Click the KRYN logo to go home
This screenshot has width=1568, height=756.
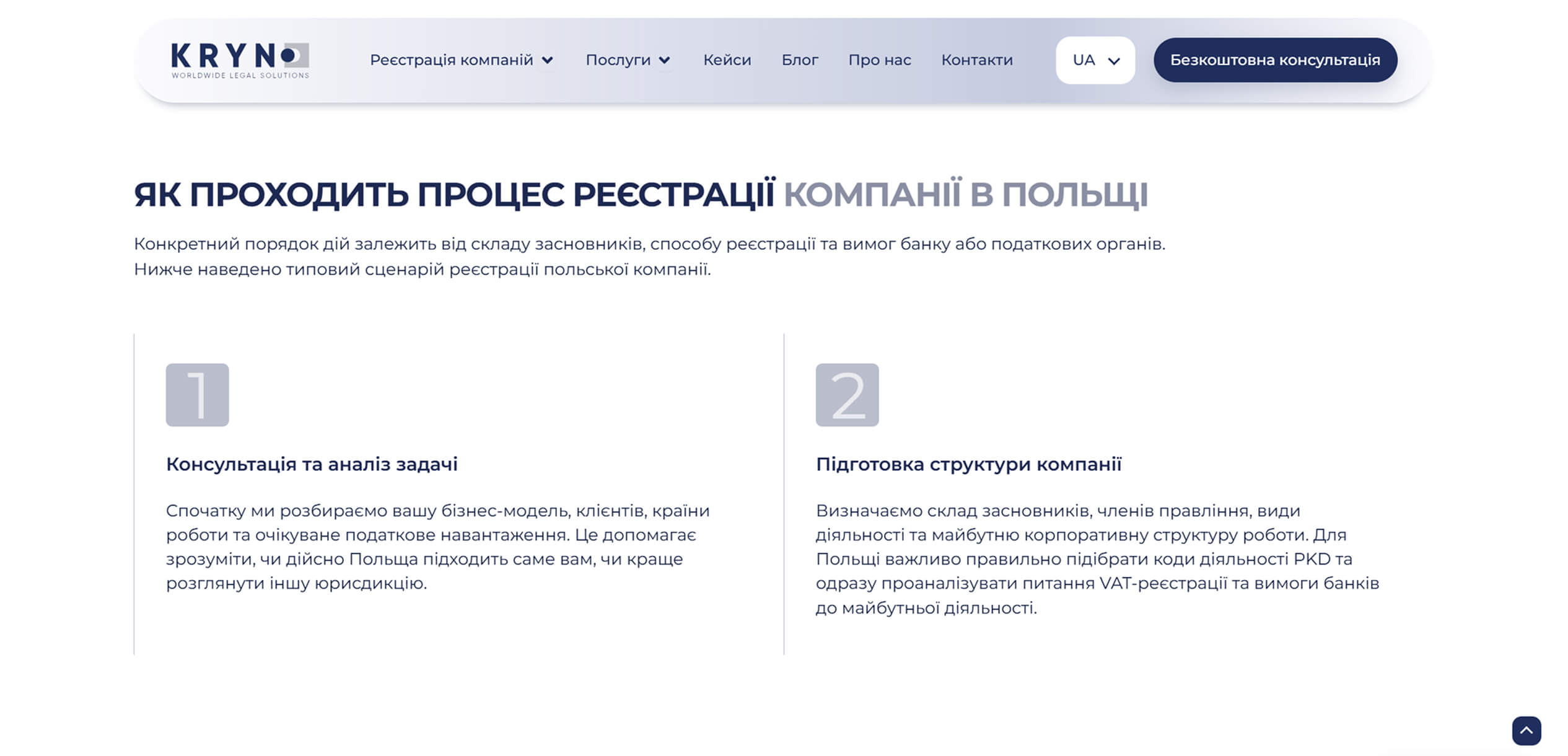(x=240, y=60)
